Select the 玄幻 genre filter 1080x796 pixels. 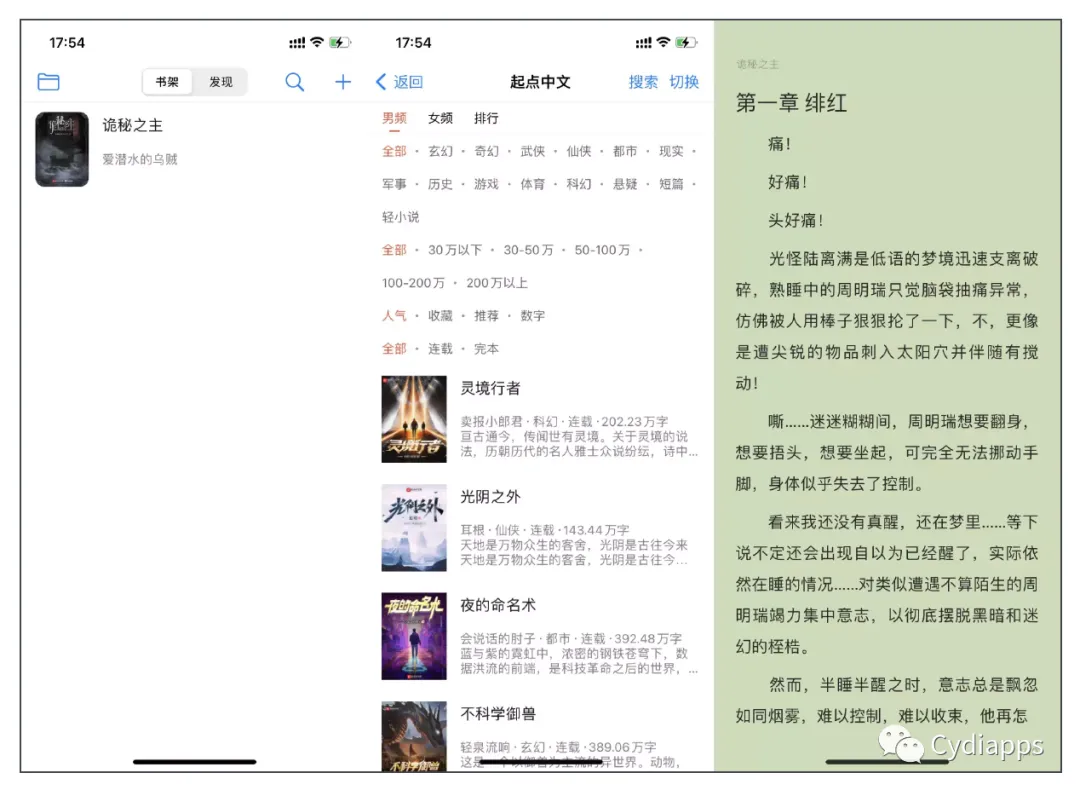[x=441, y=151]
